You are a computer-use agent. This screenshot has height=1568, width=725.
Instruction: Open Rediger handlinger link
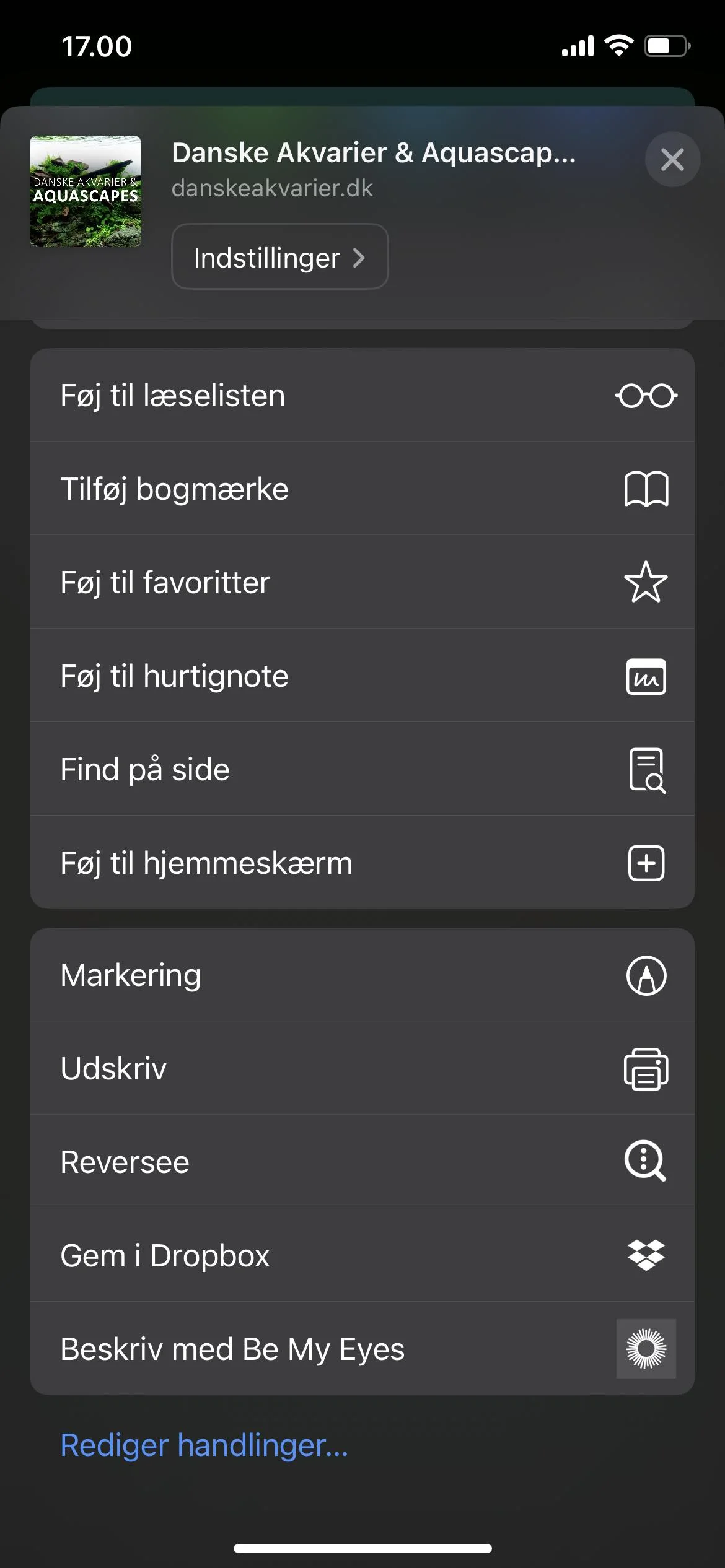pos(204,1445)
